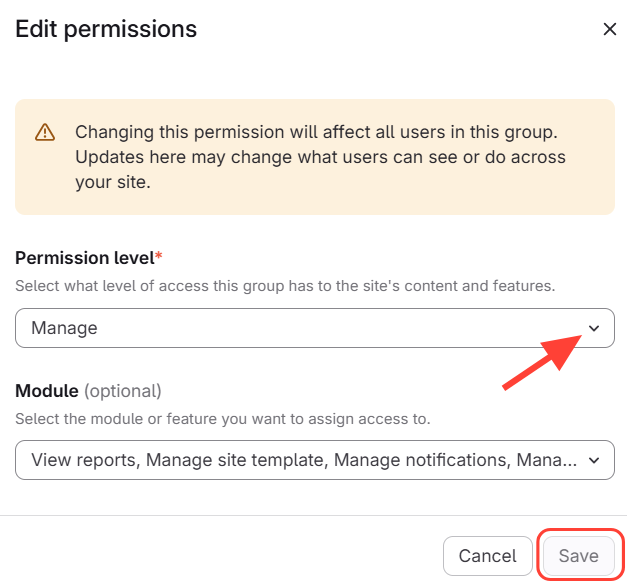Expand the Module dropdown chevron
Image resolution: width=627 pixels, height=586 pixels.
594,460
